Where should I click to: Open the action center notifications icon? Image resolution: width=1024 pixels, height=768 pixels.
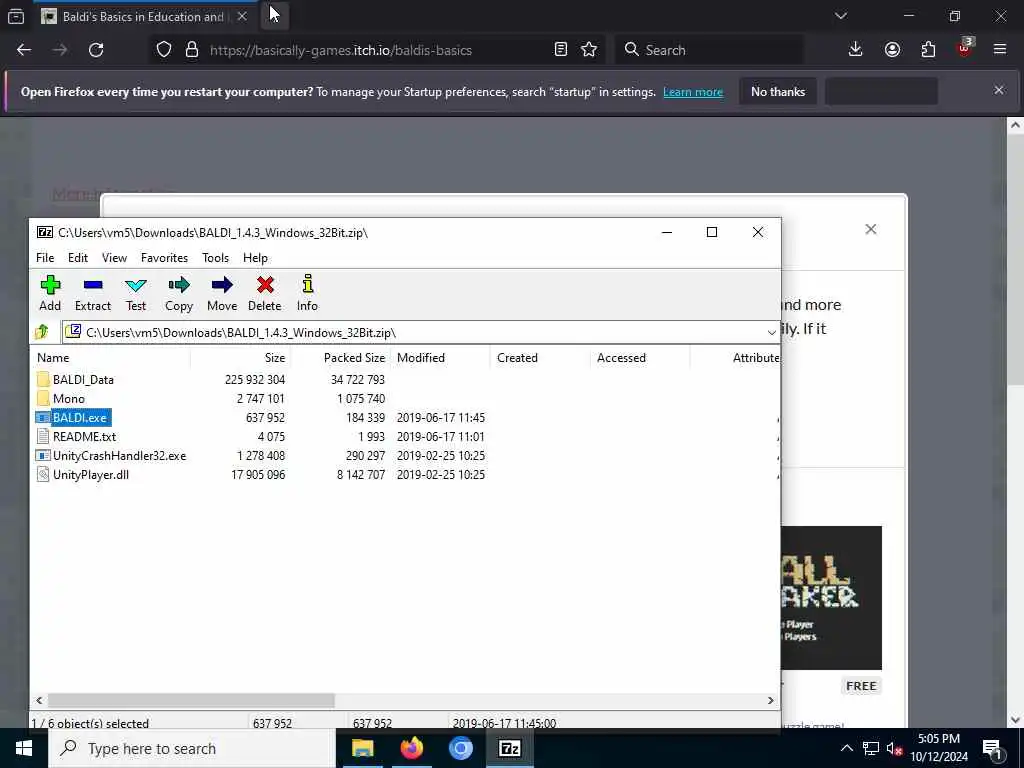pos(992,748)
